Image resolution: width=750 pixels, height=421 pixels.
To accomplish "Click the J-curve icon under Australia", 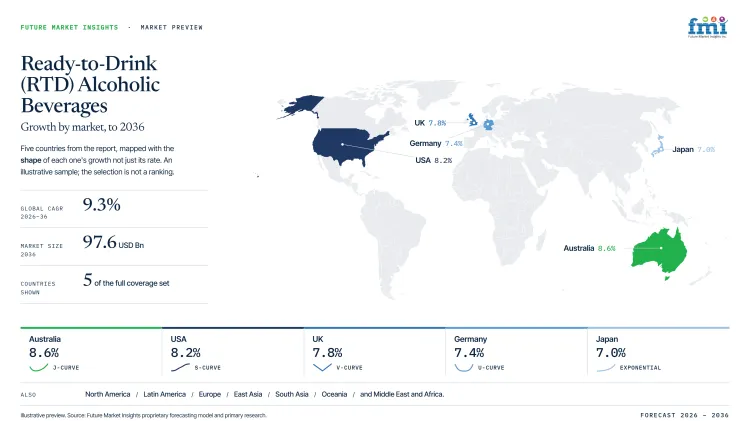I will click(x=38, y=367).
